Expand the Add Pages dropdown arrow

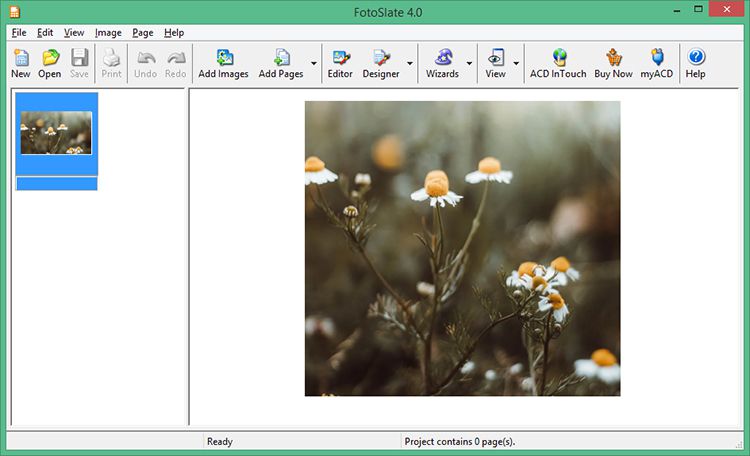tap(314, 63)
